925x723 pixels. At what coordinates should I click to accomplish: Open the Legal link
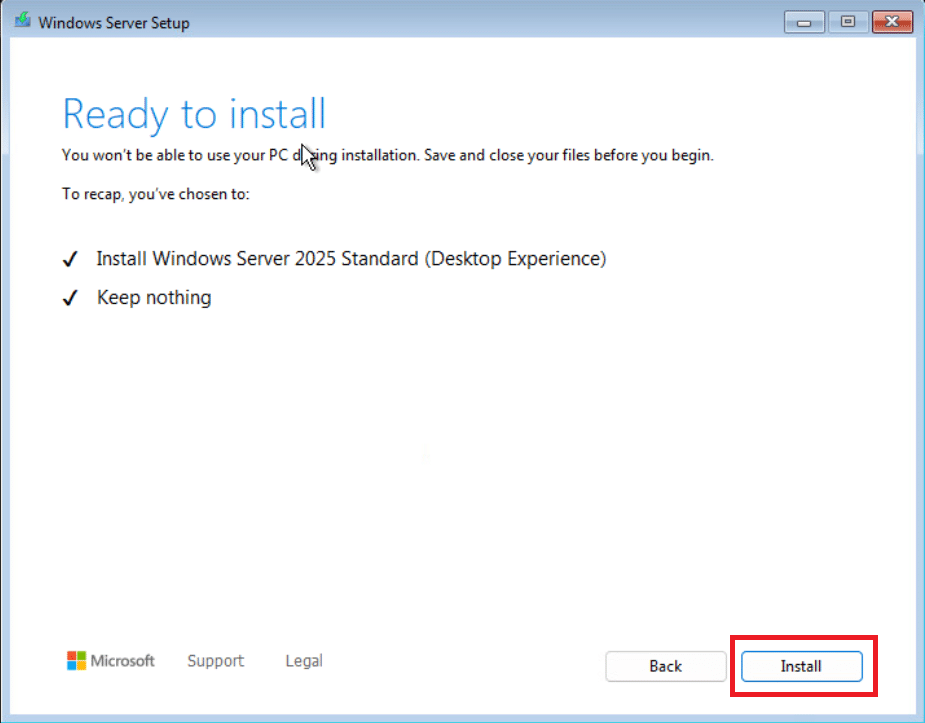click(x=304, y=660)
